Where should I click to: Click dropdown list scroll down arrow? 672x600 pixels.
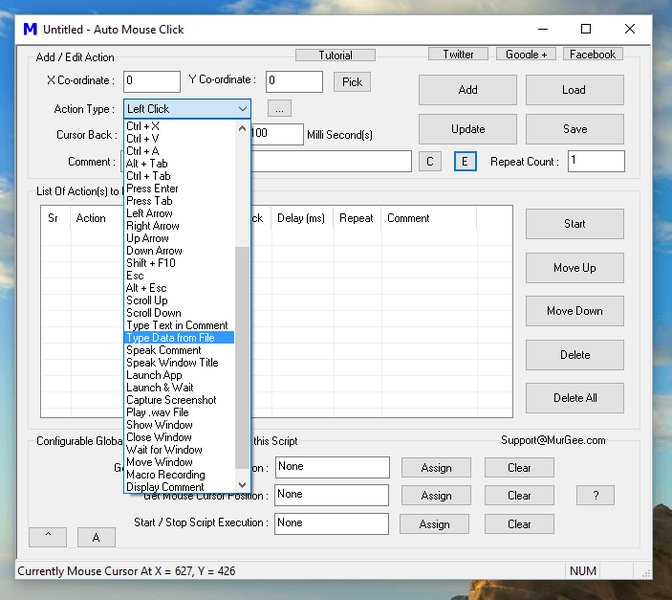[242, 485]
